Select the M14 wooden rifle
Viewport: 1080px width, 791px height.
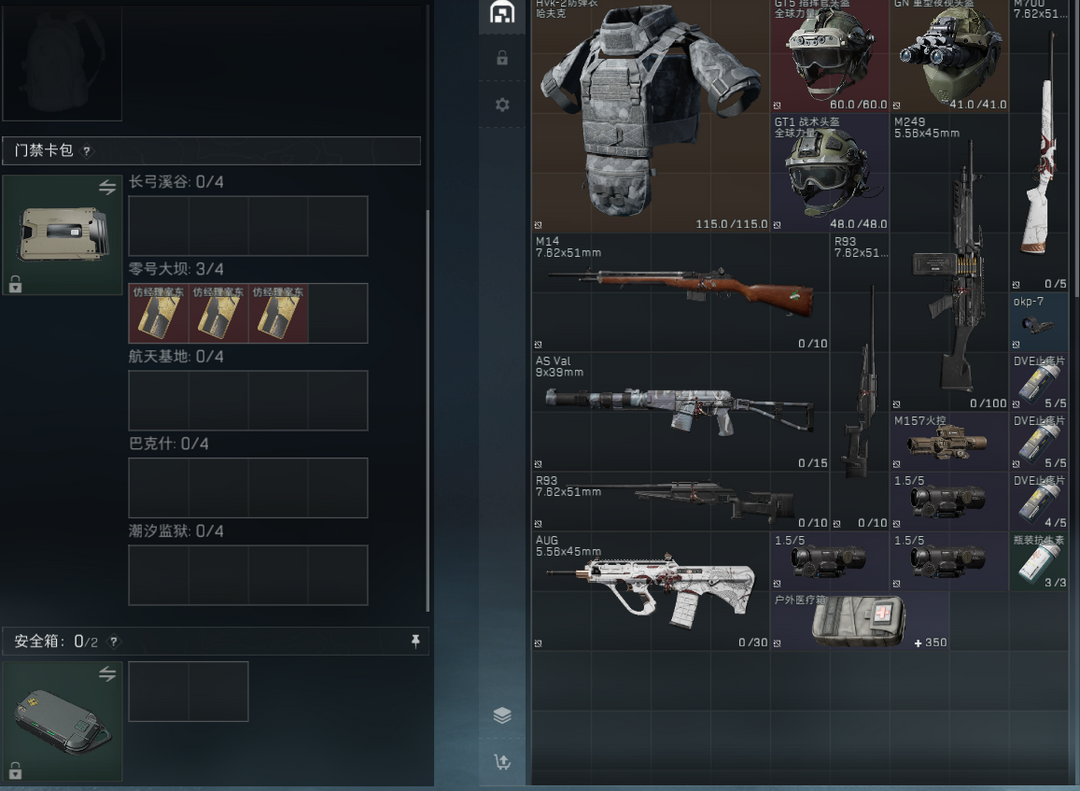681,293
